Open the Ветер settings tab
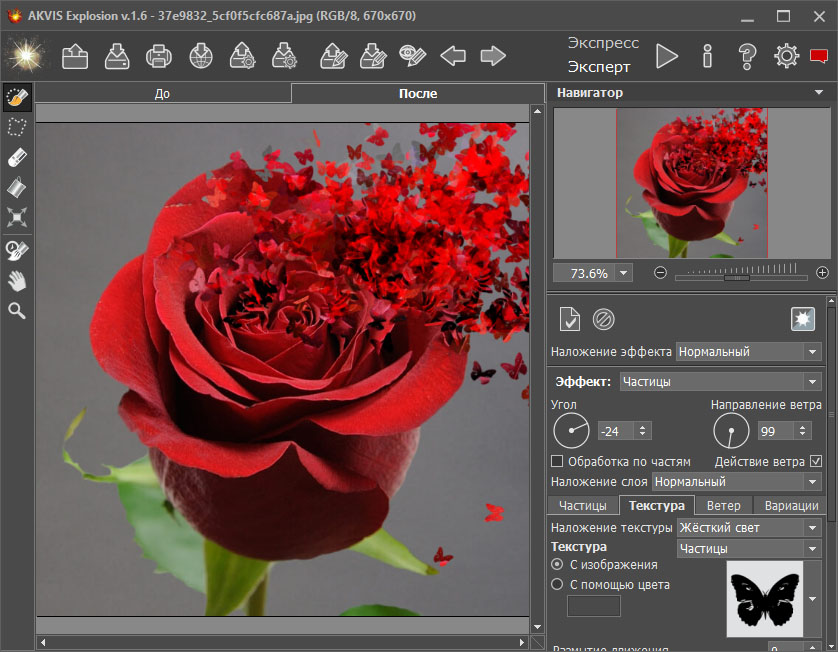 pos(724,506)
